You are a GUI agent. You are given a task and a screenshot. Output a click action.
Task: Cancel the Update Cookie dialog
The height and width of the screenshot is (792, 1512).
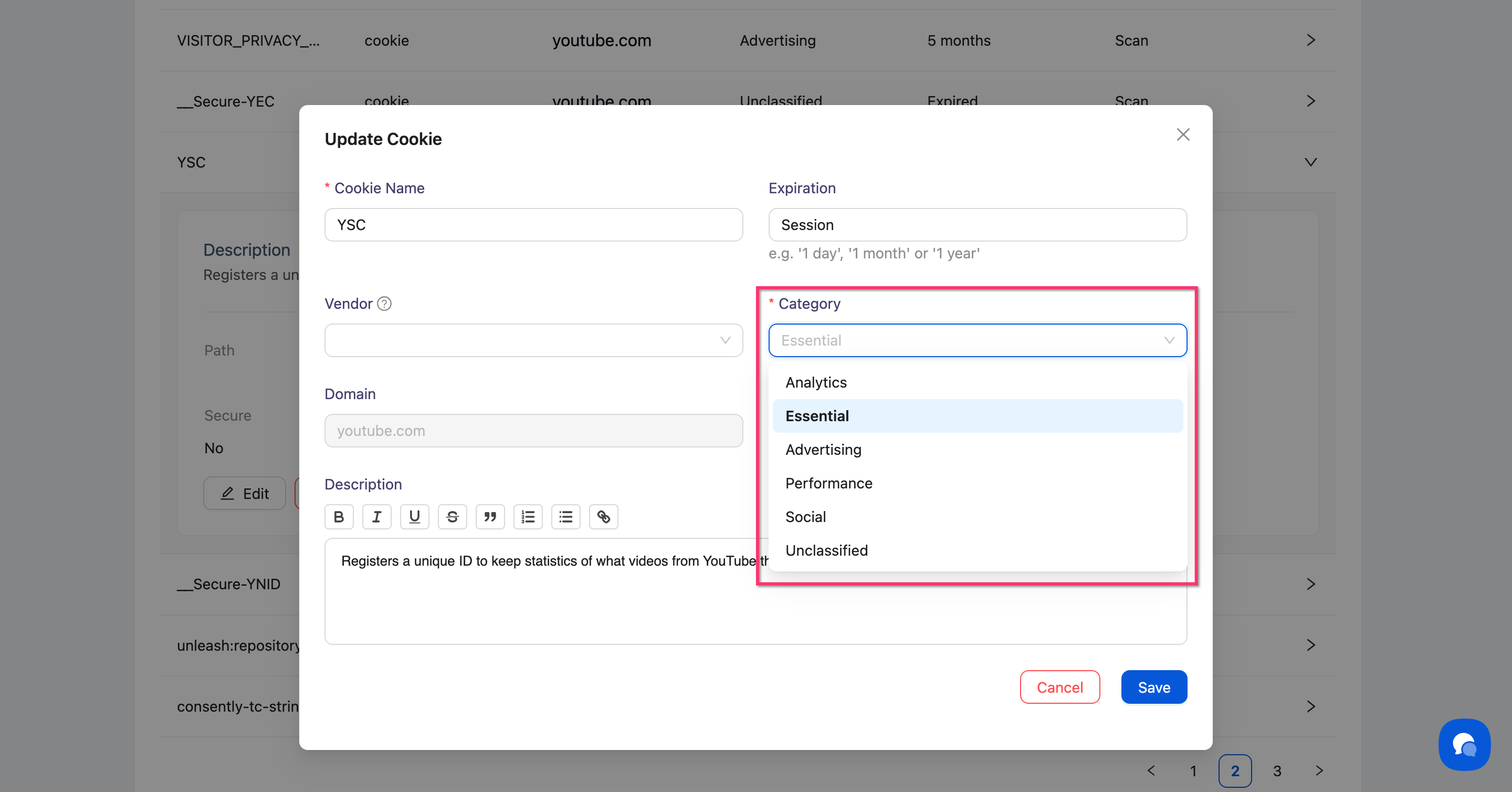1059,687
